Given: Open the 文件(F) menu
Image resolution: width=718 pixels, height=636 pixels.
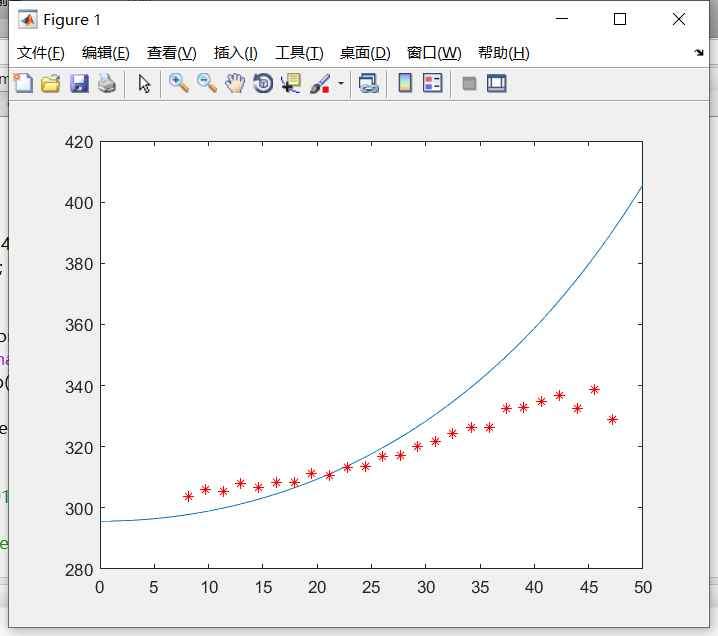Looking at the screenshot, I should pos(40,53).
